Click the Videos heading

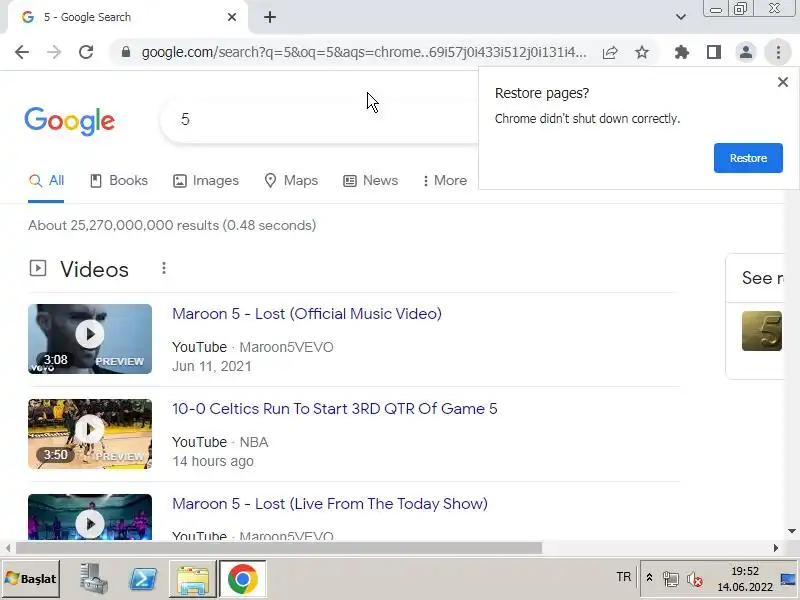click(x=94, y=269)
